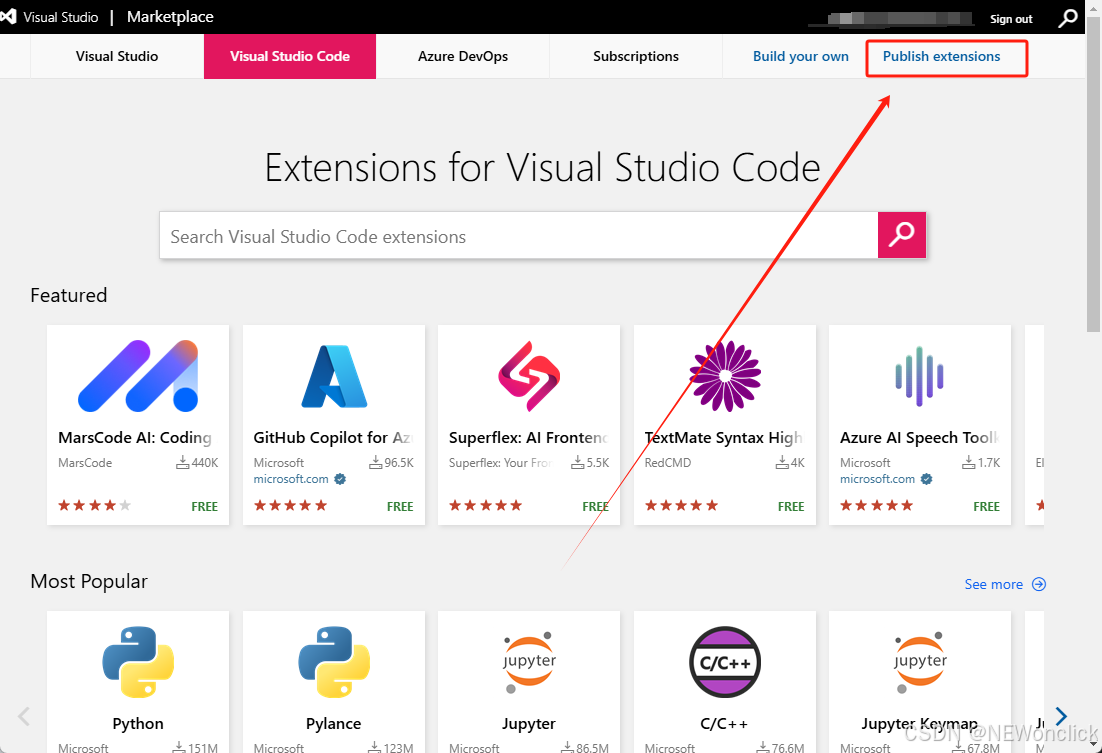This screenshot has height=753, width=1102.
Task: Open the Publish extensions link
Action: [941, 56]
